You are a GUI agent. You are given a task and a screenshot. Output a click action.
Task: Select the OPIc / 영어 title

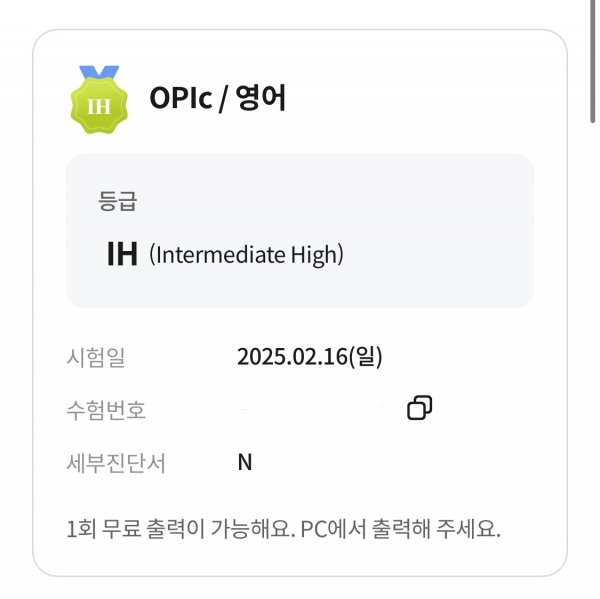(218, 98)
